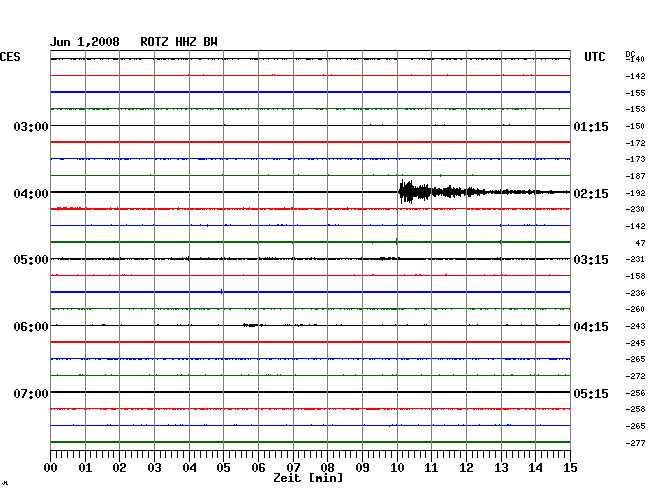This screenshot has height=494, width=650.
Task: Click the 05 minute axis label
Action: click(x=223, y=467)
